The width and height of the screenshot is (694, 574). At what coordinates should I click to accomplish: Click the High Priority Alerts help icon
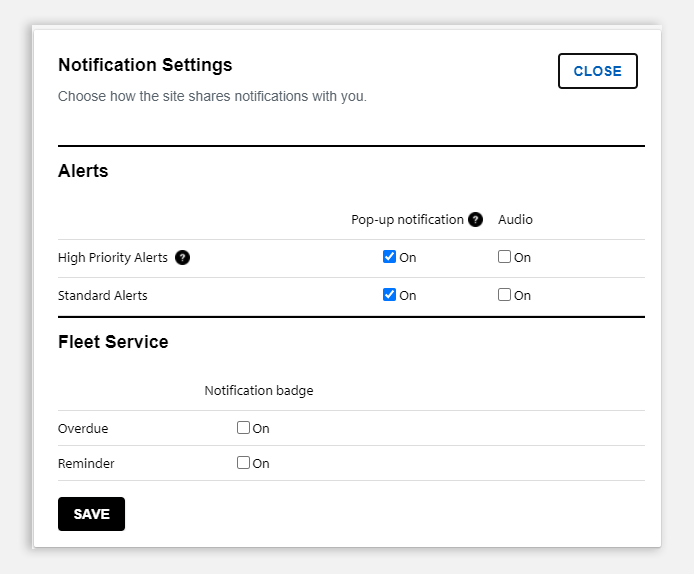(x=182, y=257)
